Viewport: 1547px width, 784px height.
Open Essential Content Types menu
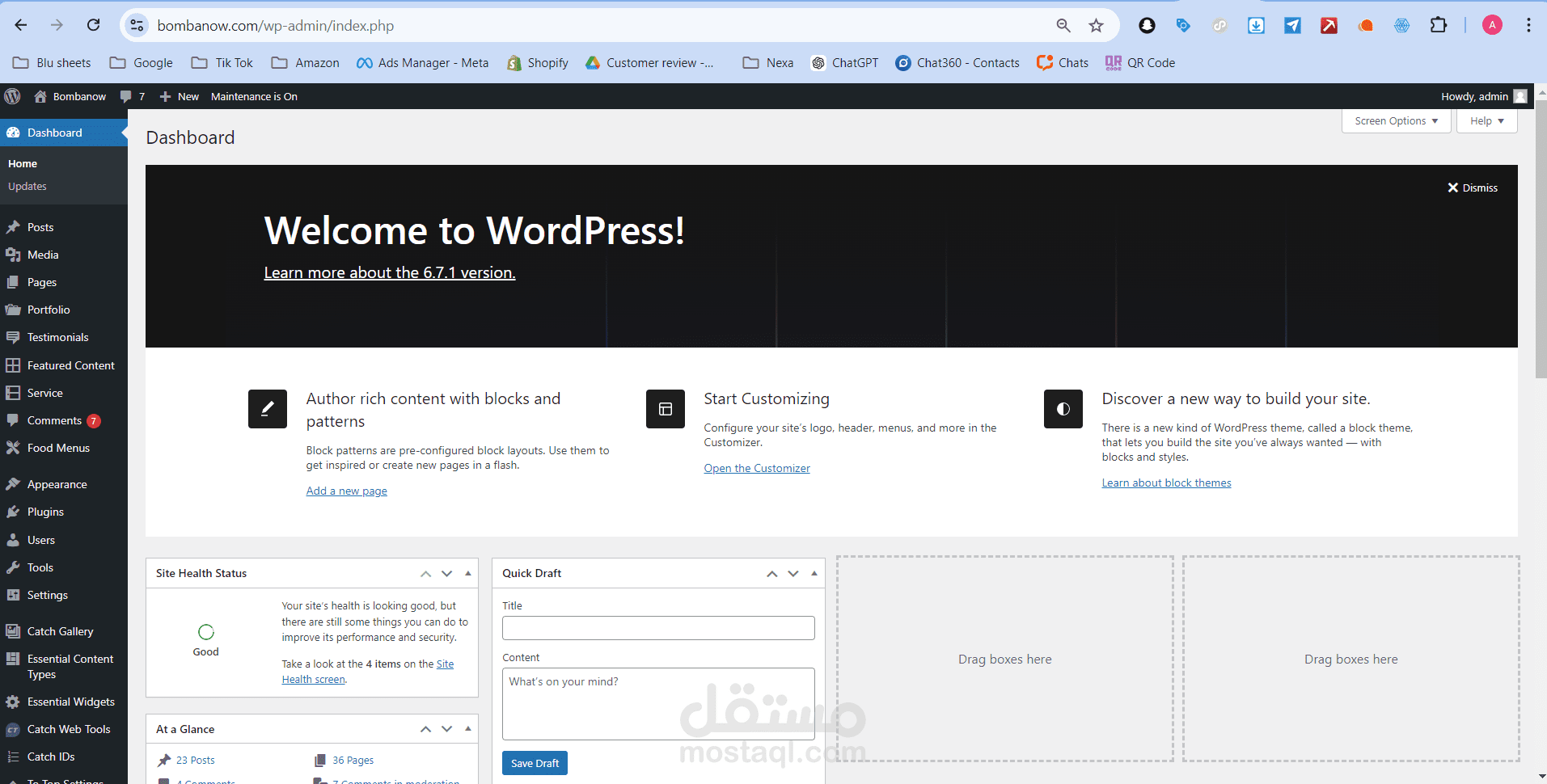pyautogui.click(x=64, y=666)
